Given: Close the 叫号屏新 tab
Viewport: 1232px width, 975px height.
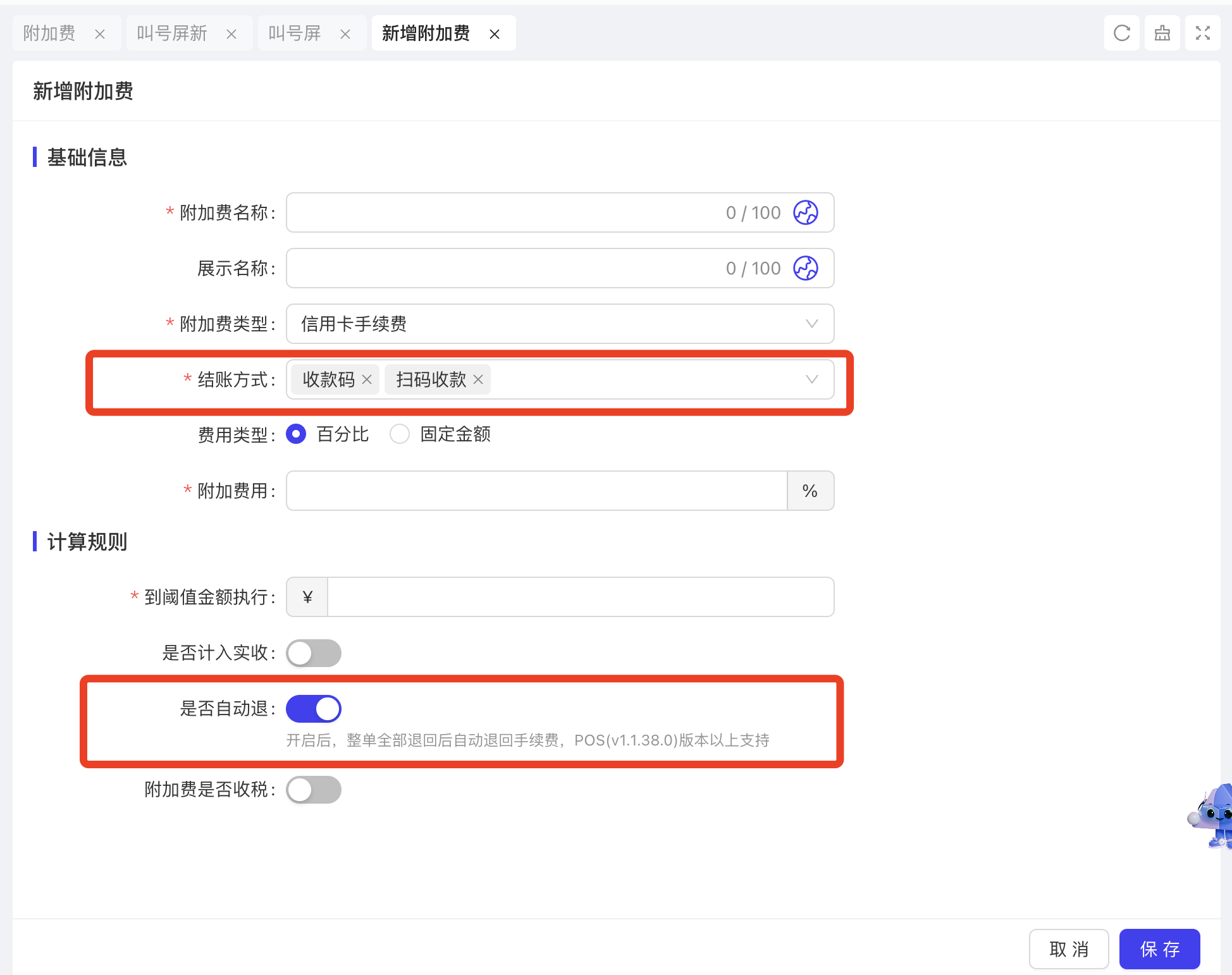Looking at the screenshot, I should pos(231,34).
